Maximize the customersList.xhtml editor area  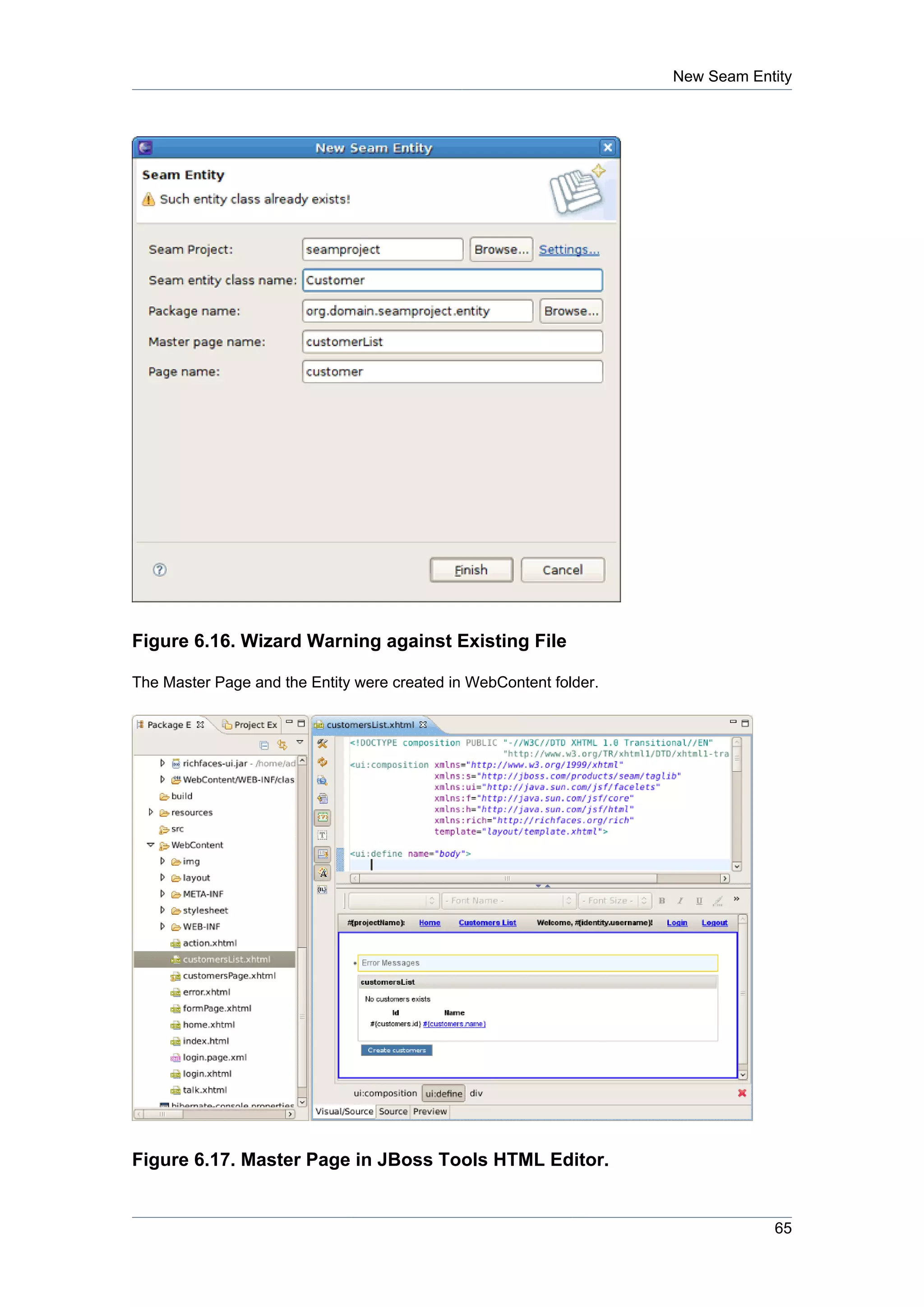[745, 723]
